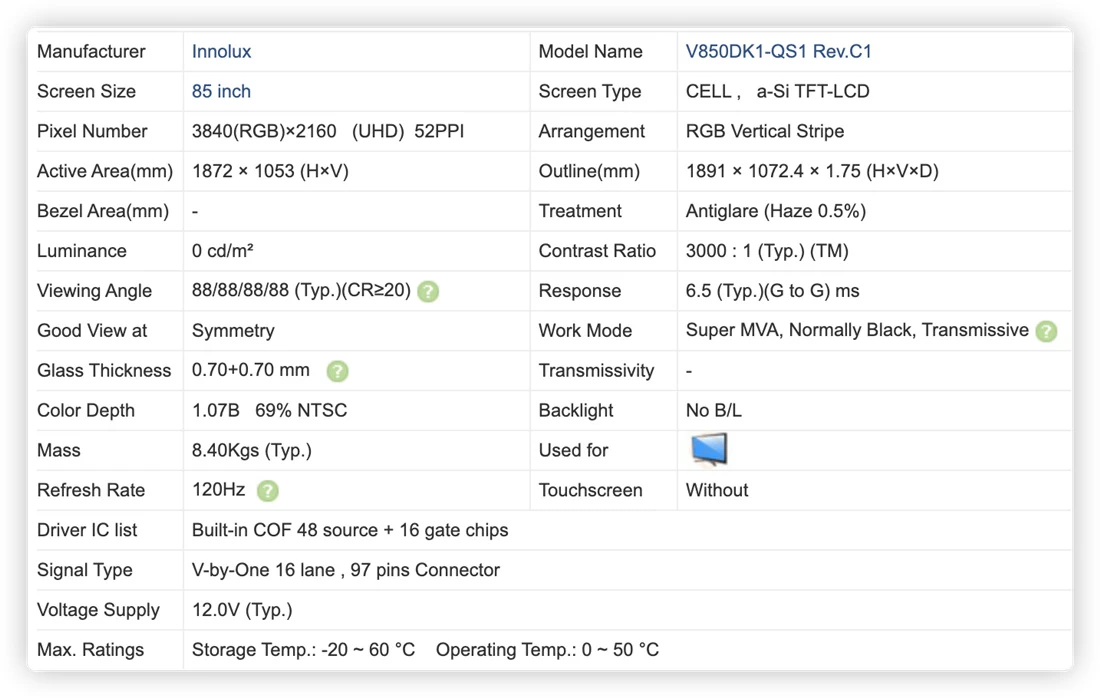Click the Max. Ratings temperature text
Screen dimensions: 1100x698
point(425,650)
